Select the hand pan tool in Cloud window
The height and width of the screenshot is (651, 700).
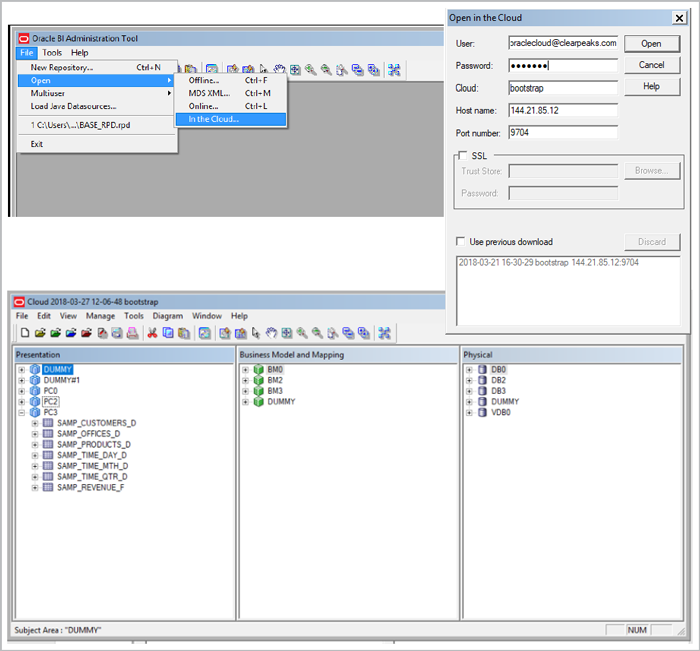(x=271, y=333)
